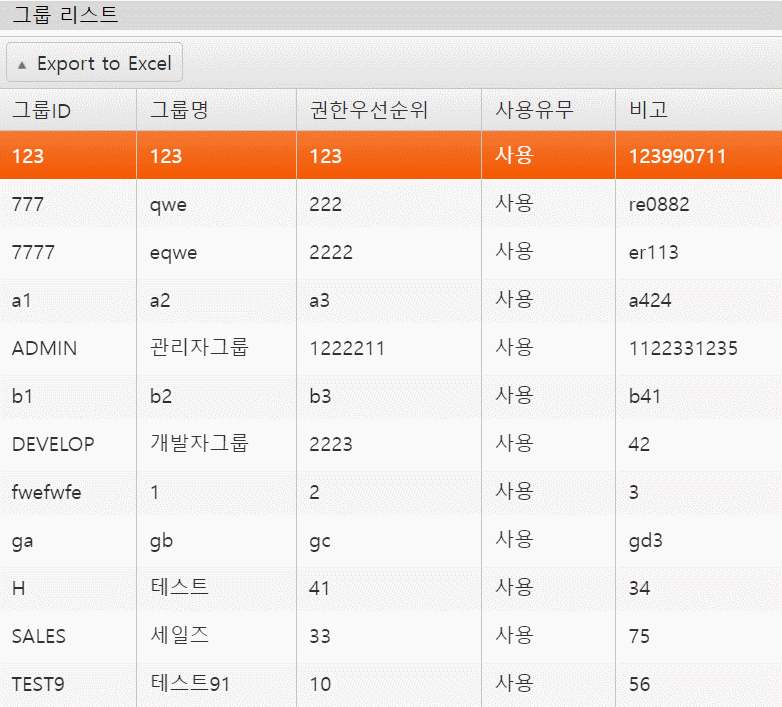
Task: Select group ID b1
Action: 22,396
